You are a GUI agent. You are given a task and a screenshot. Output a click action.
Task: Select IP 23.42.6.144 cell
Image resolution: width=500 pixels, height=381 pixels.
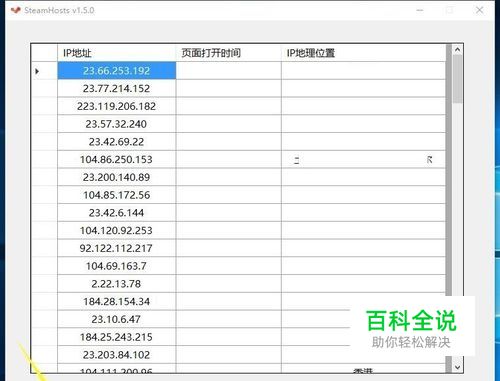[x=117, y=213]
